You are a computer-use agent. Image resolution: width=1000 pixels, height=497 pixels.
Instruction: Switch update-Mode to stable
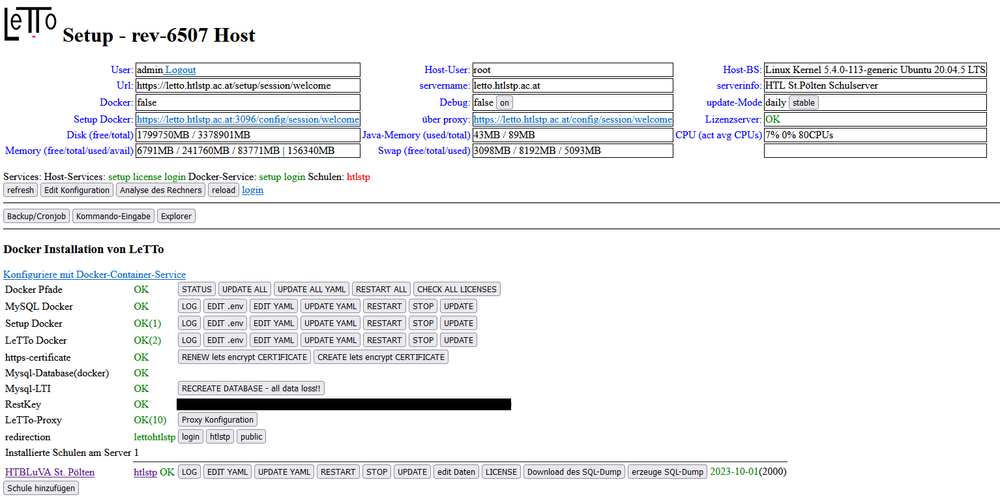point(804,103)
